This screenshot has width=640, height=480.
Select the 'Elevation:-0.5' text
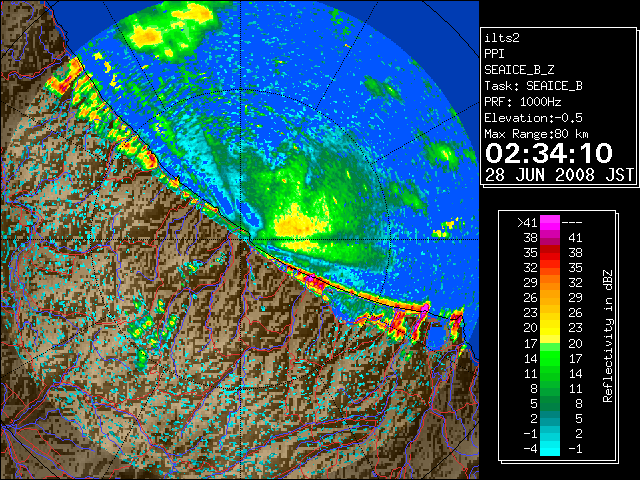click(x=533, y=118)
